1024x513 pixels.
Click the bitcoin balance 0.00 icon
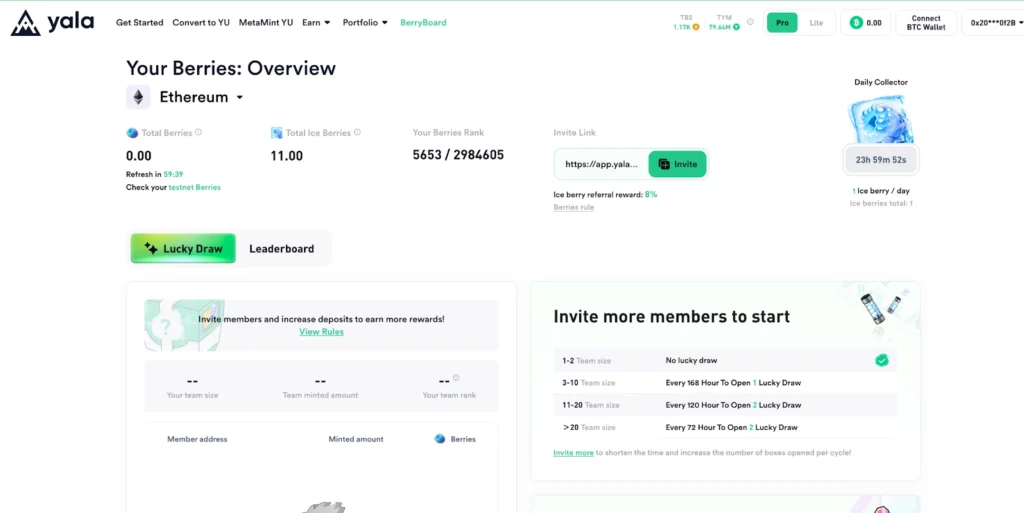(x=856, y=23)
